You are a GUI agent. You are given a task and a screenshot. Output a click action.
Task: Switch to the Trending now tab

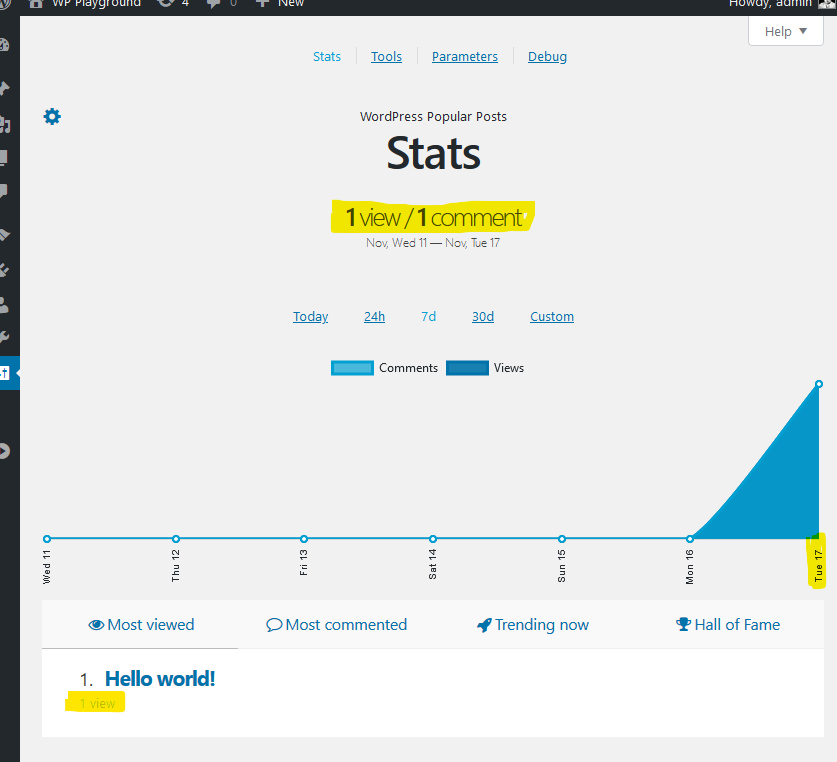(532, 624)
